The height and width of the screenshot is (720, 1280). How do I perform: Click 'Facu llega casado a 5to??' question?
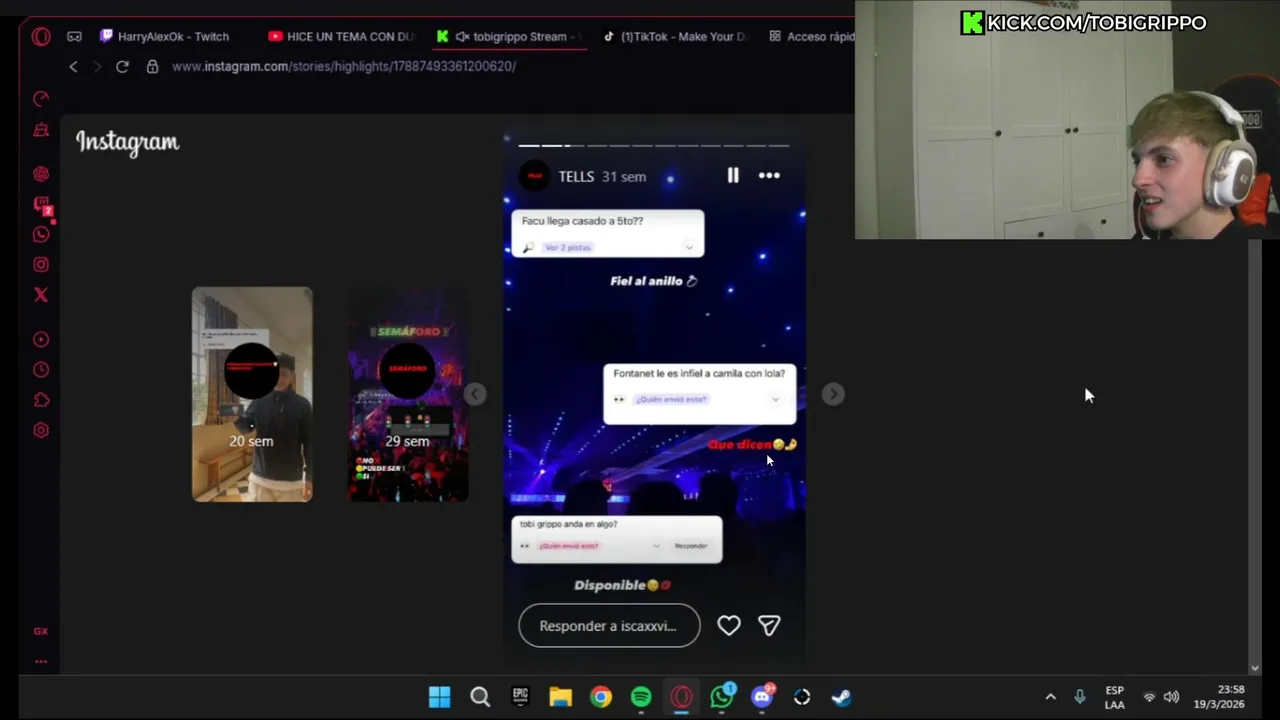pos(582,221)
